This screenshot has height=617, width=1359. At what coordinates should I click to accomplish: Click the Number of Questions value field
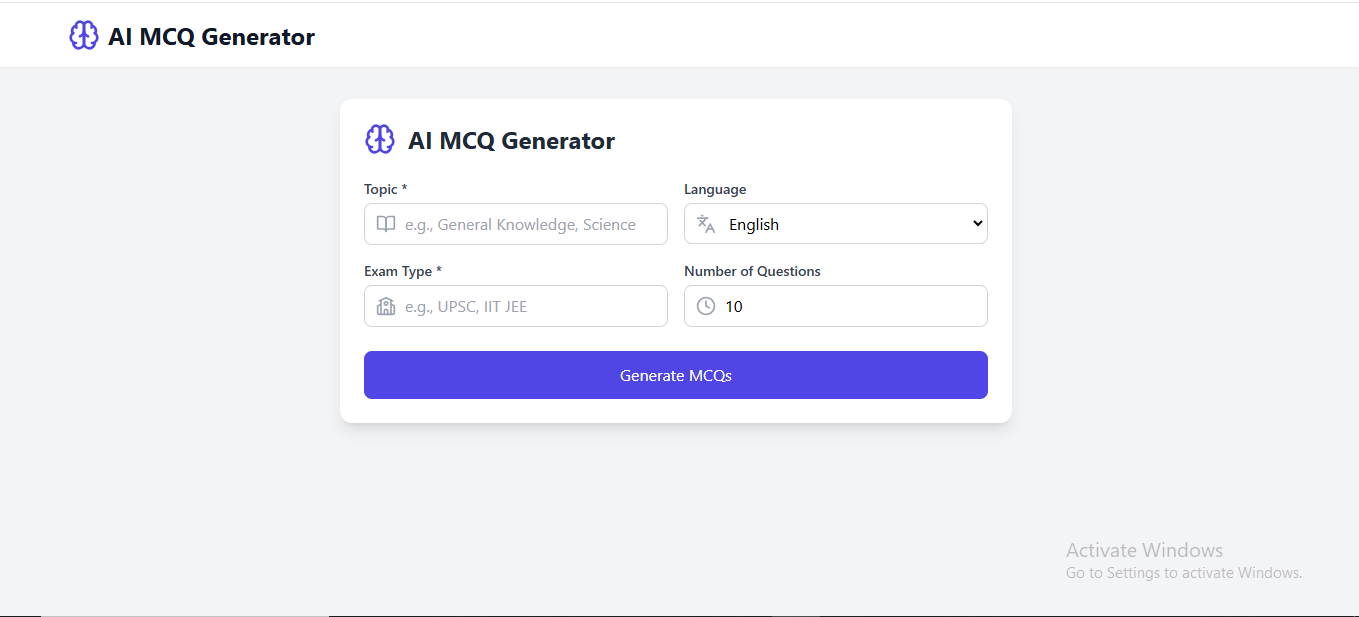tap(835, 306)
